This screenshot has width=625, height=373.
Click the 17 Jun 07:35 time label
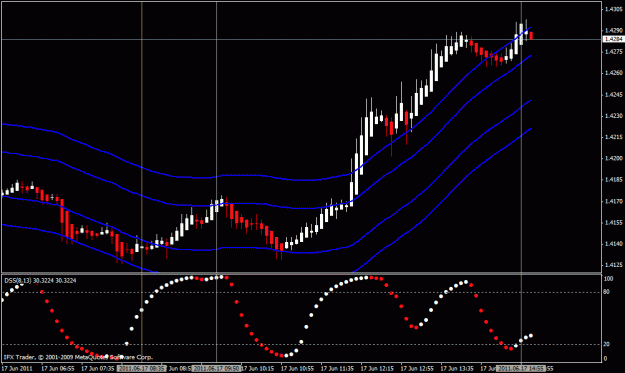pyautogui.click(x=98, y=369)
